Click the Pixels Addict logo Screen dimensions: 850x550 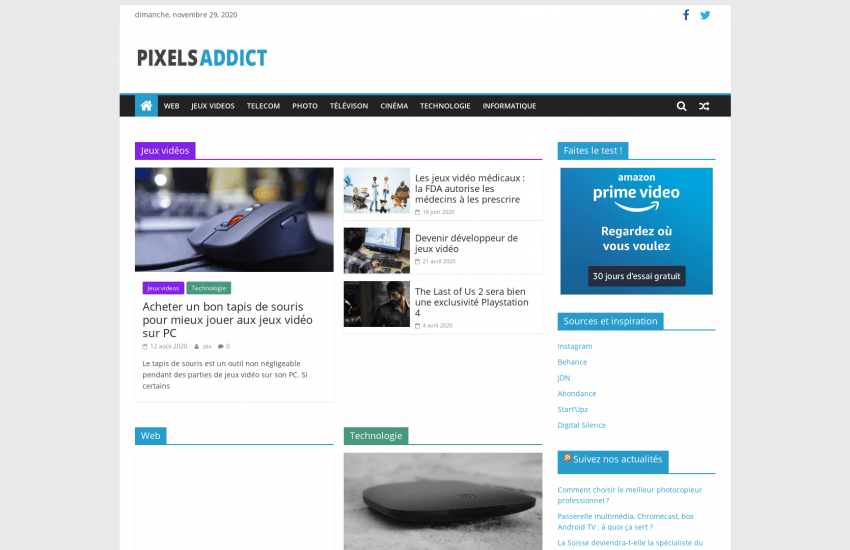202,58
